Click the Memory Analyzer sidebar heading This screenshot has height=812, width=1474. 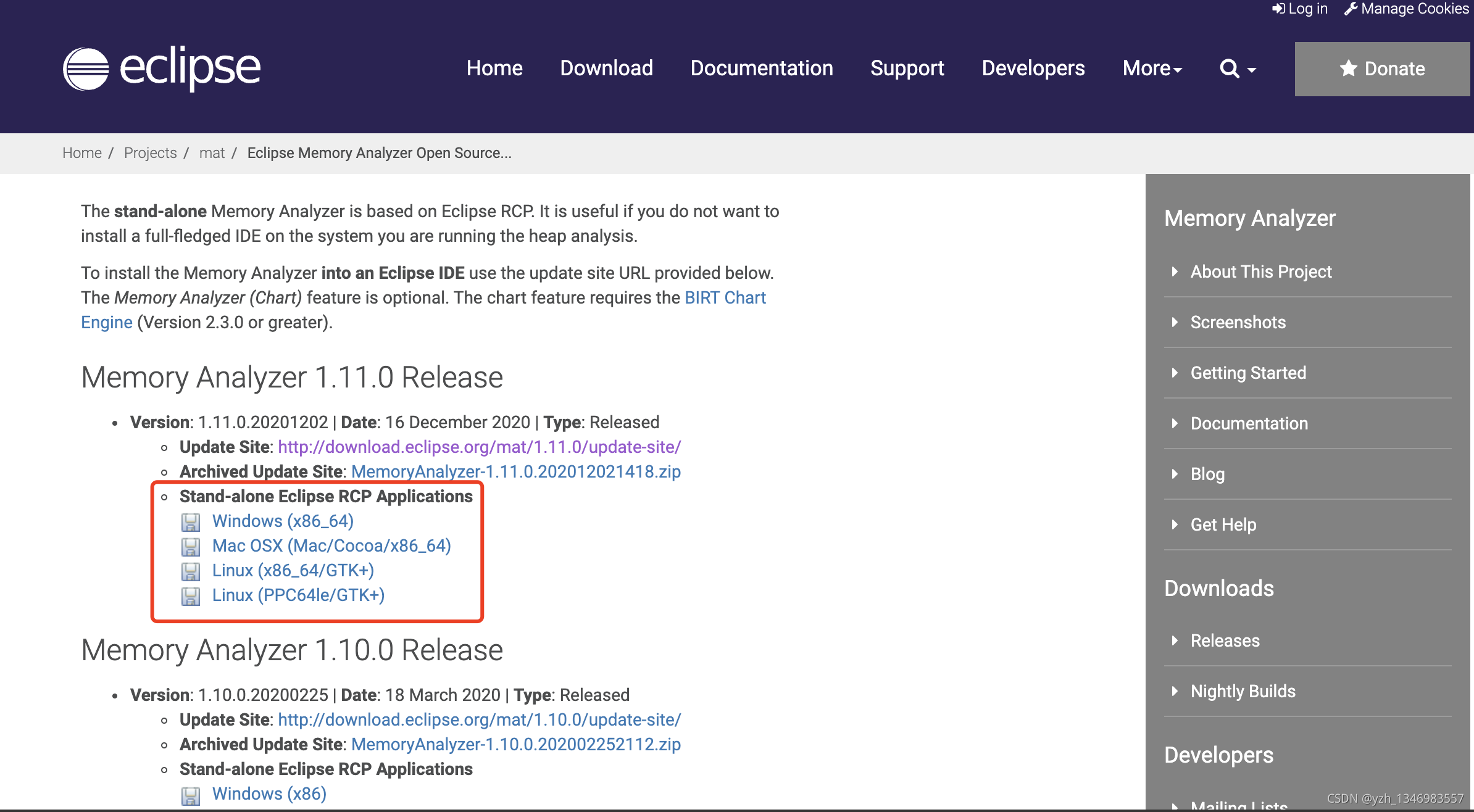coord(1249,218)
